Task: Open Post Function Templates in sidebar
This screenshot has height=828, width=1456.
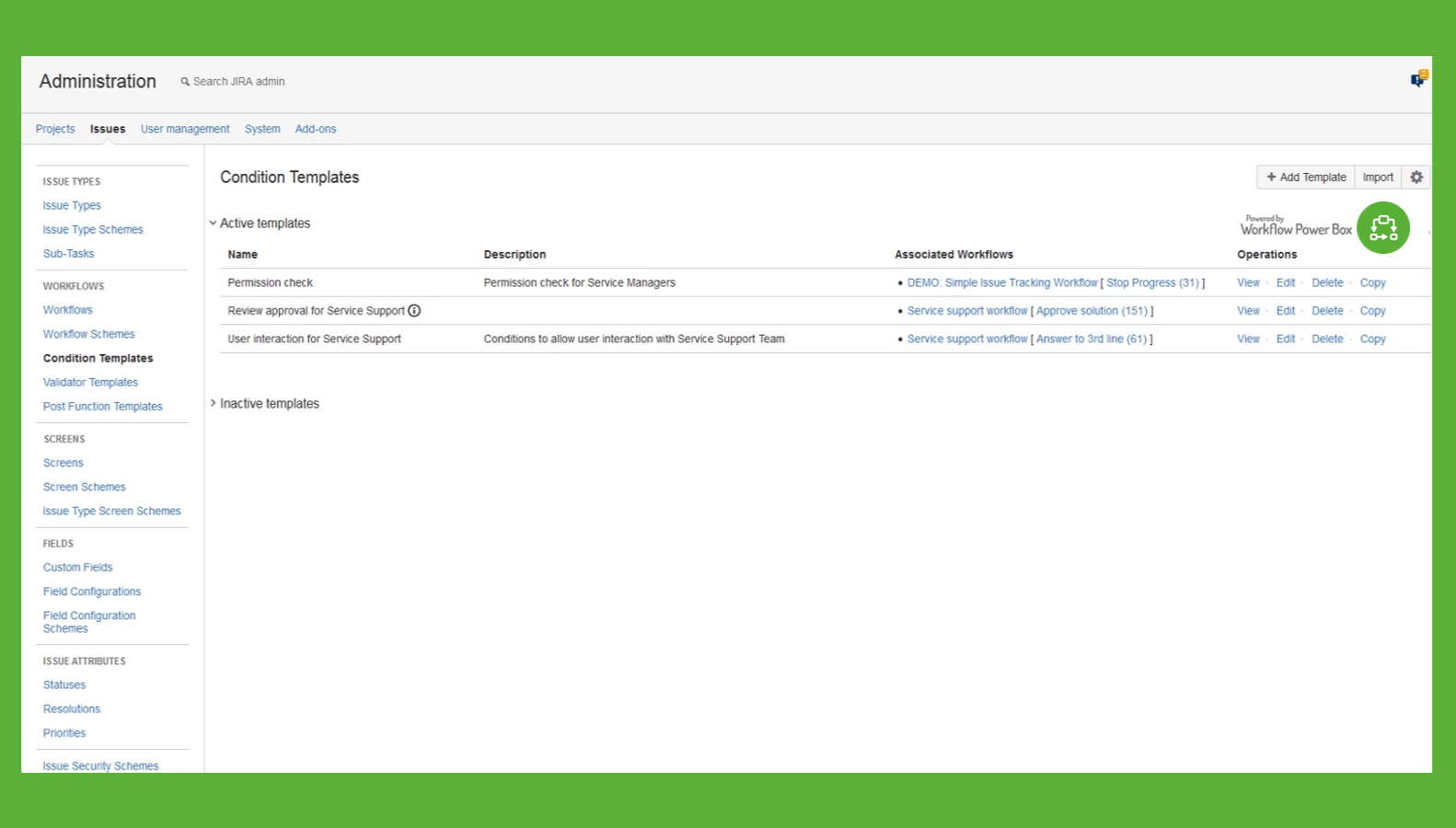Action: pos(102,406)
